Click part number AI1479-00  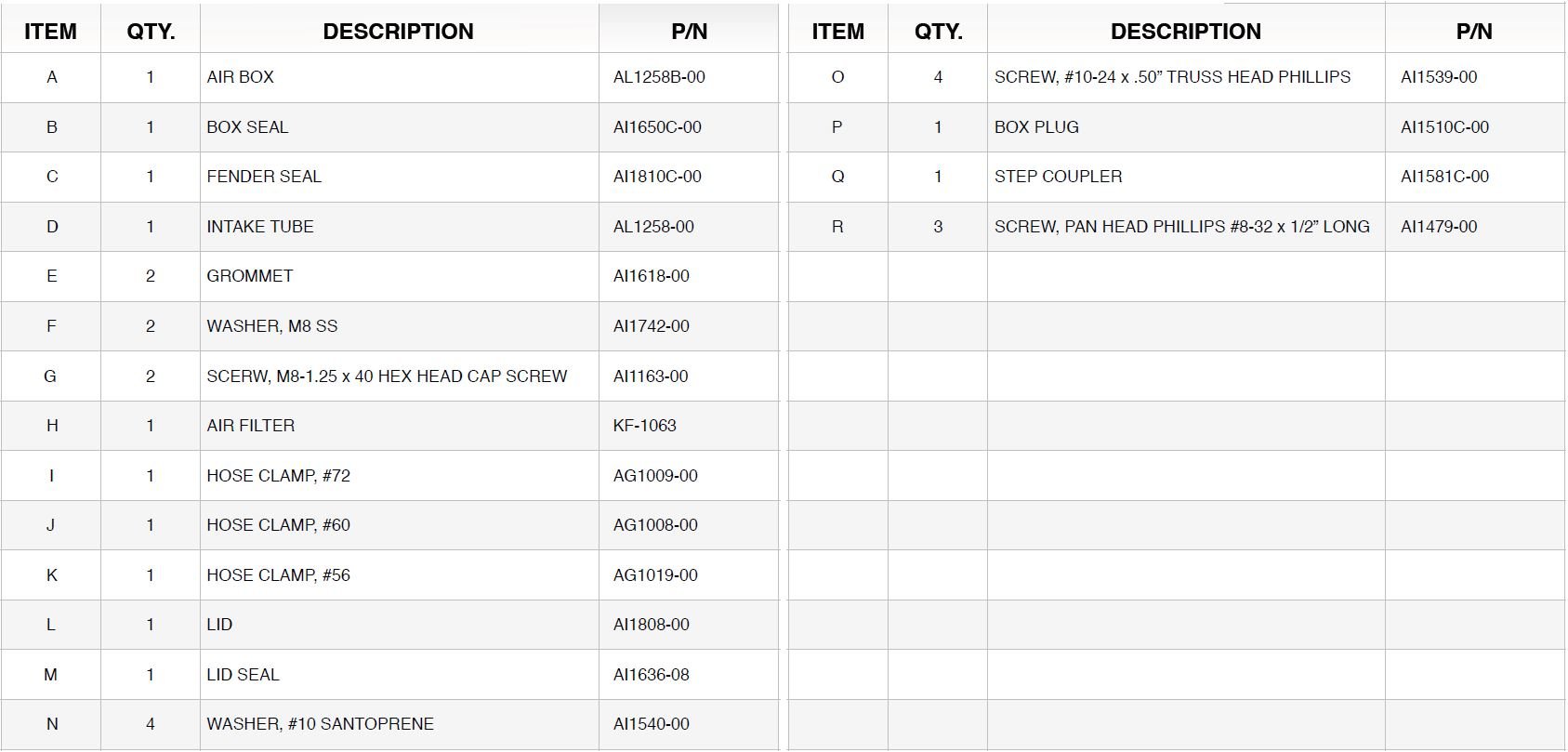(x=1439, y=227)
